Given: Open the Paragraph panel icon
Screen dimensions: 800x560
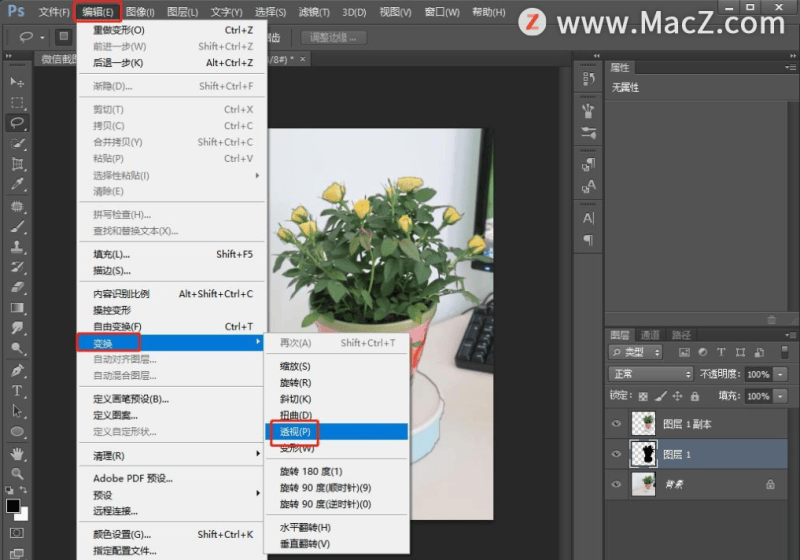Looking at the screenshot, I should point(588,240).
